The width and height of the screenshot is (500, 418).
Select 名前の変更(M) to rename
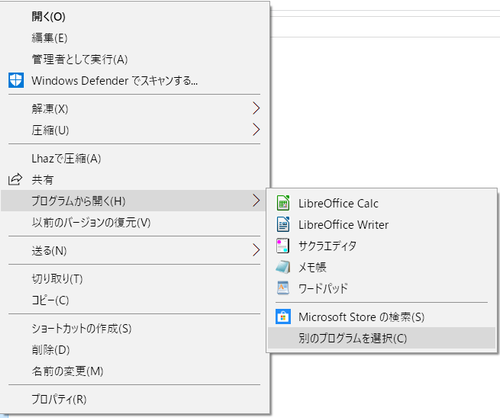tap(134, 371)
